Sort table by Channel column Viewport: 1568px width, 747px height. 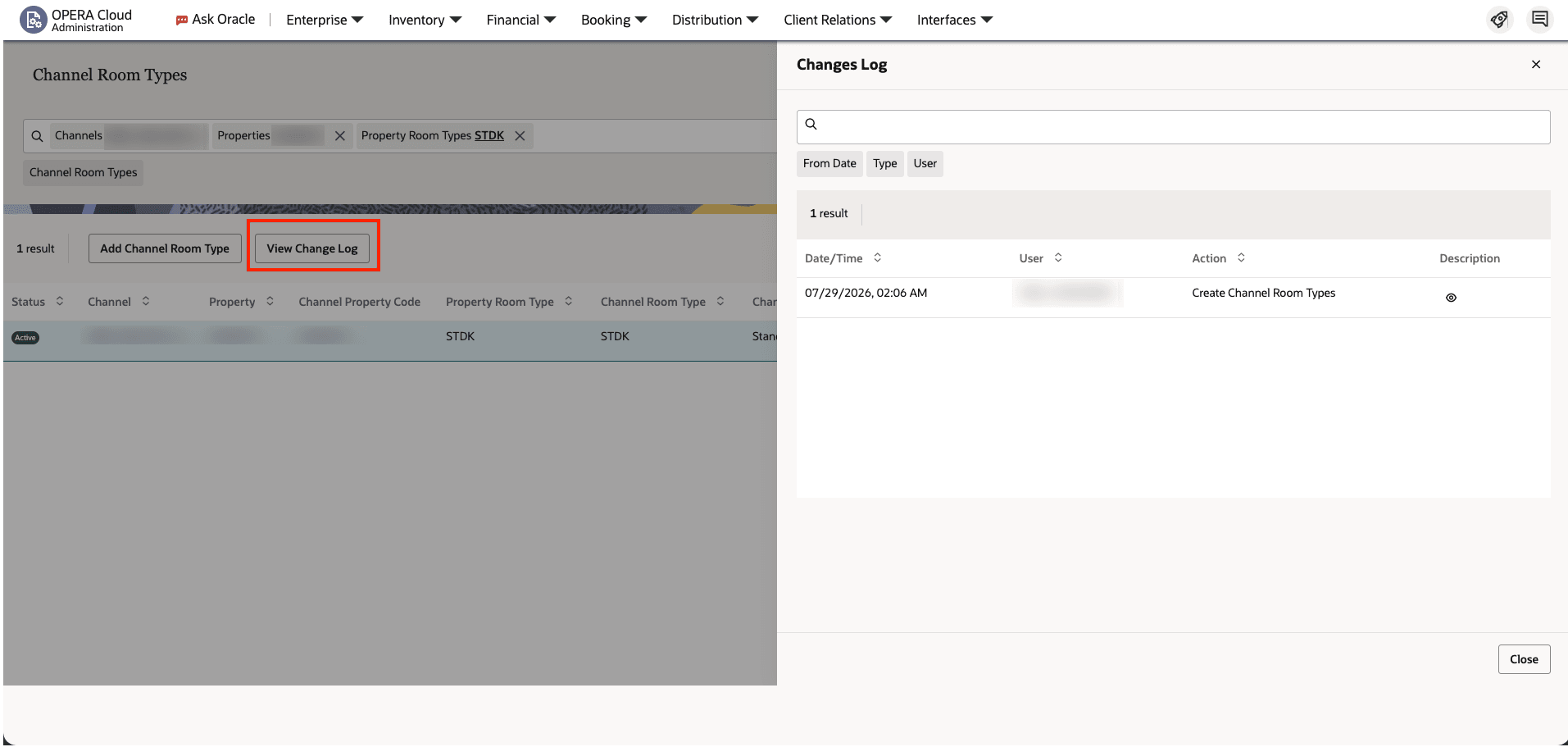146,301
